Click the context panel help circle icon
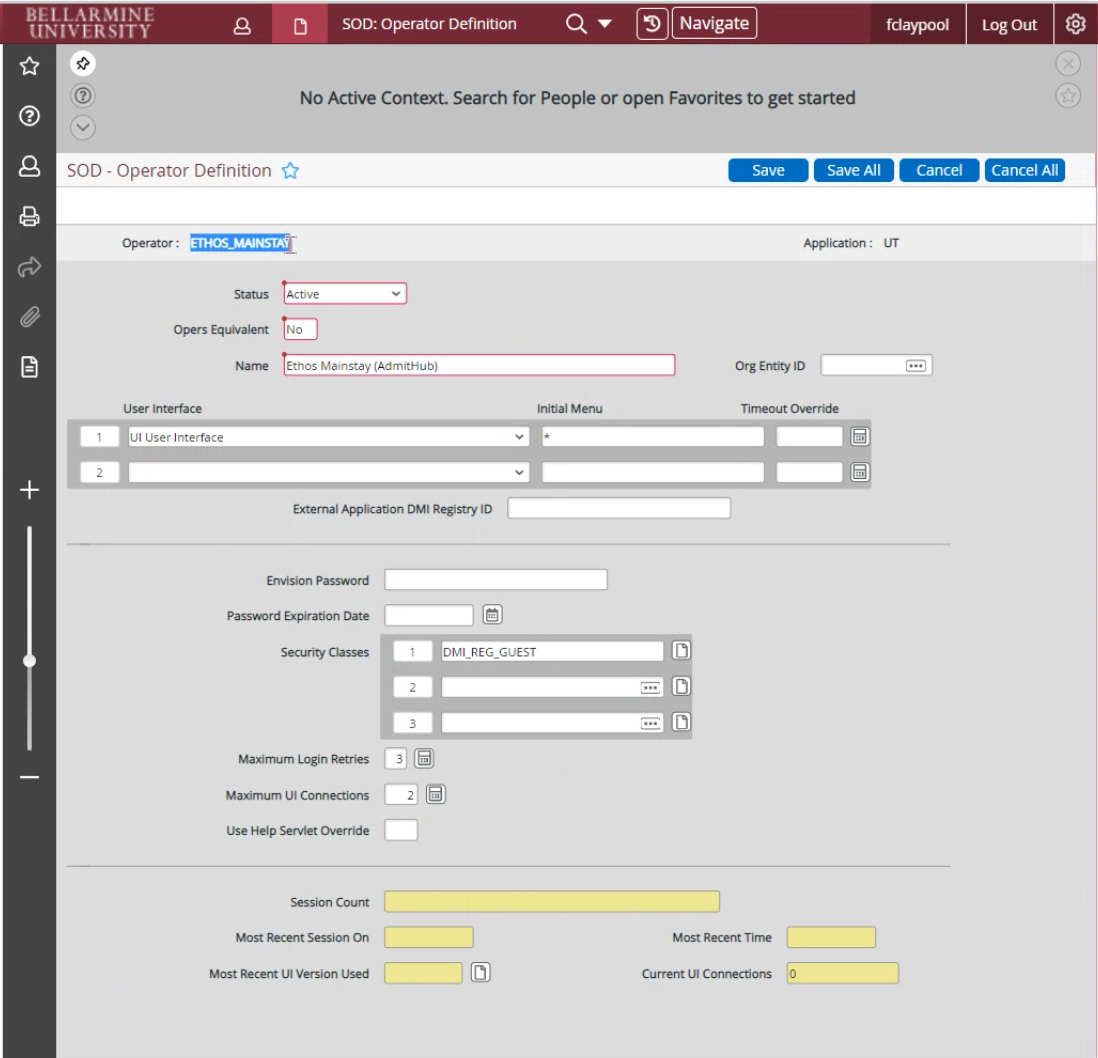 point(83,95)
